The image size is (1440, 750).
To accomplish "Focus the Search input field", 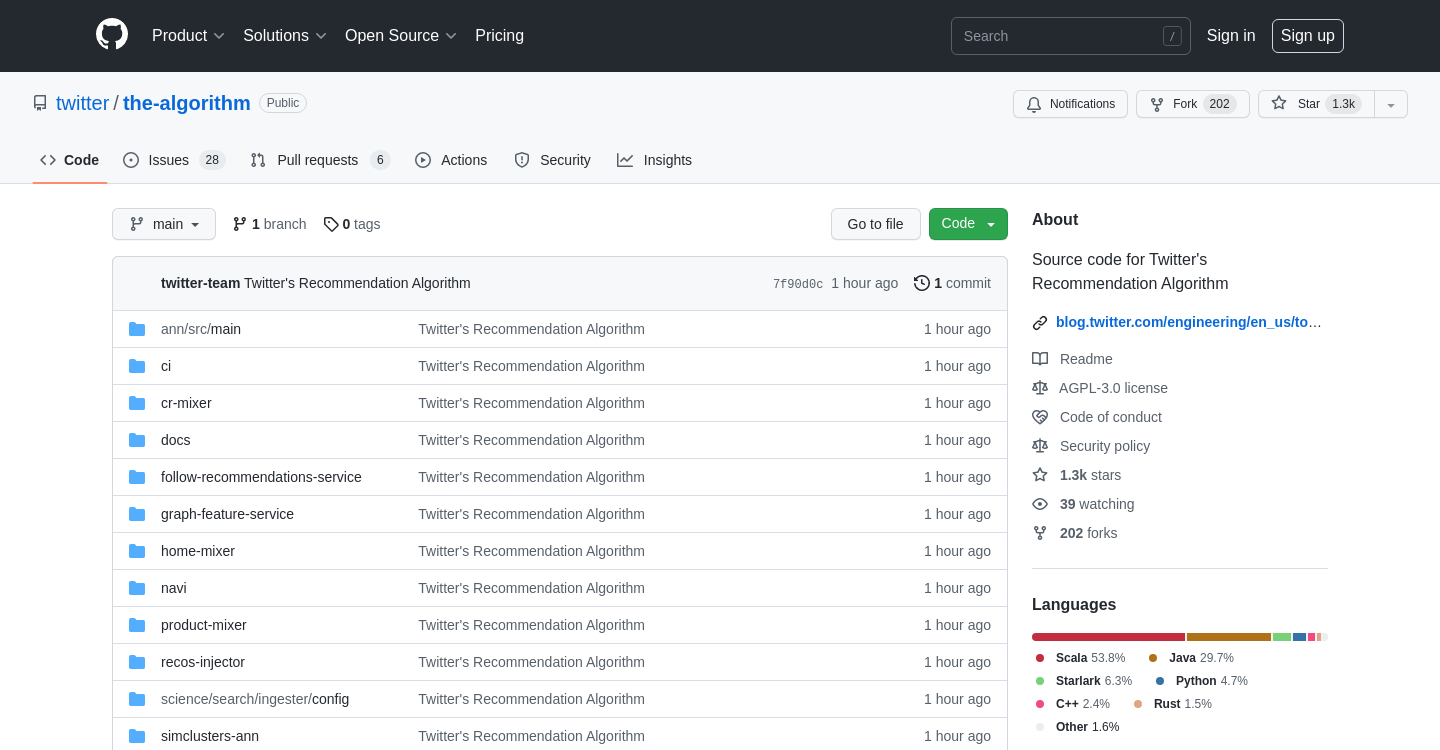I will (1071, 36).
